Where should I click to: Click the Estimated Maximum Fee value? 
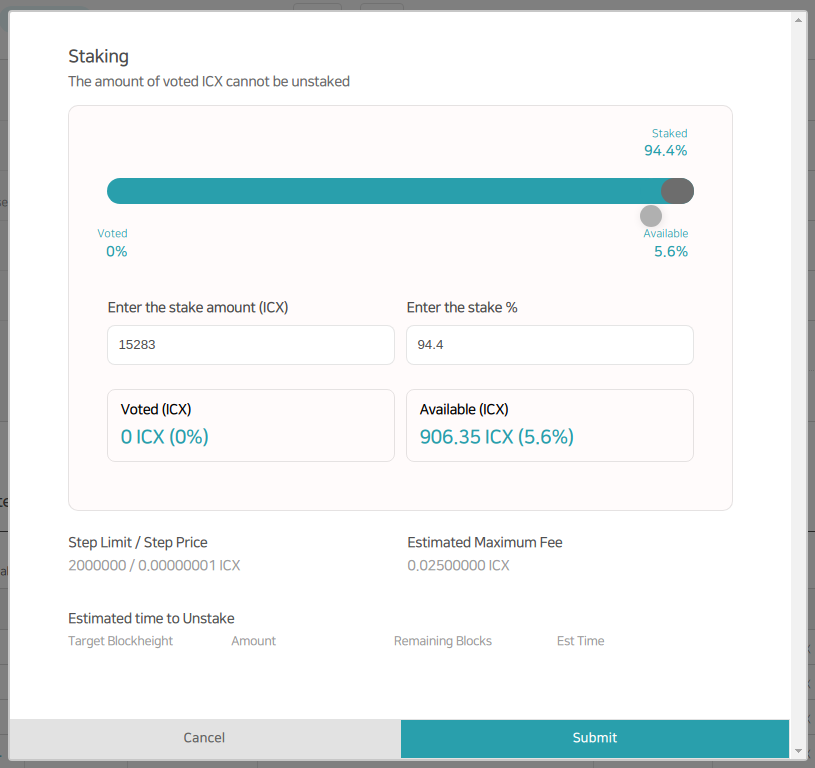click(x=458, y=566)
